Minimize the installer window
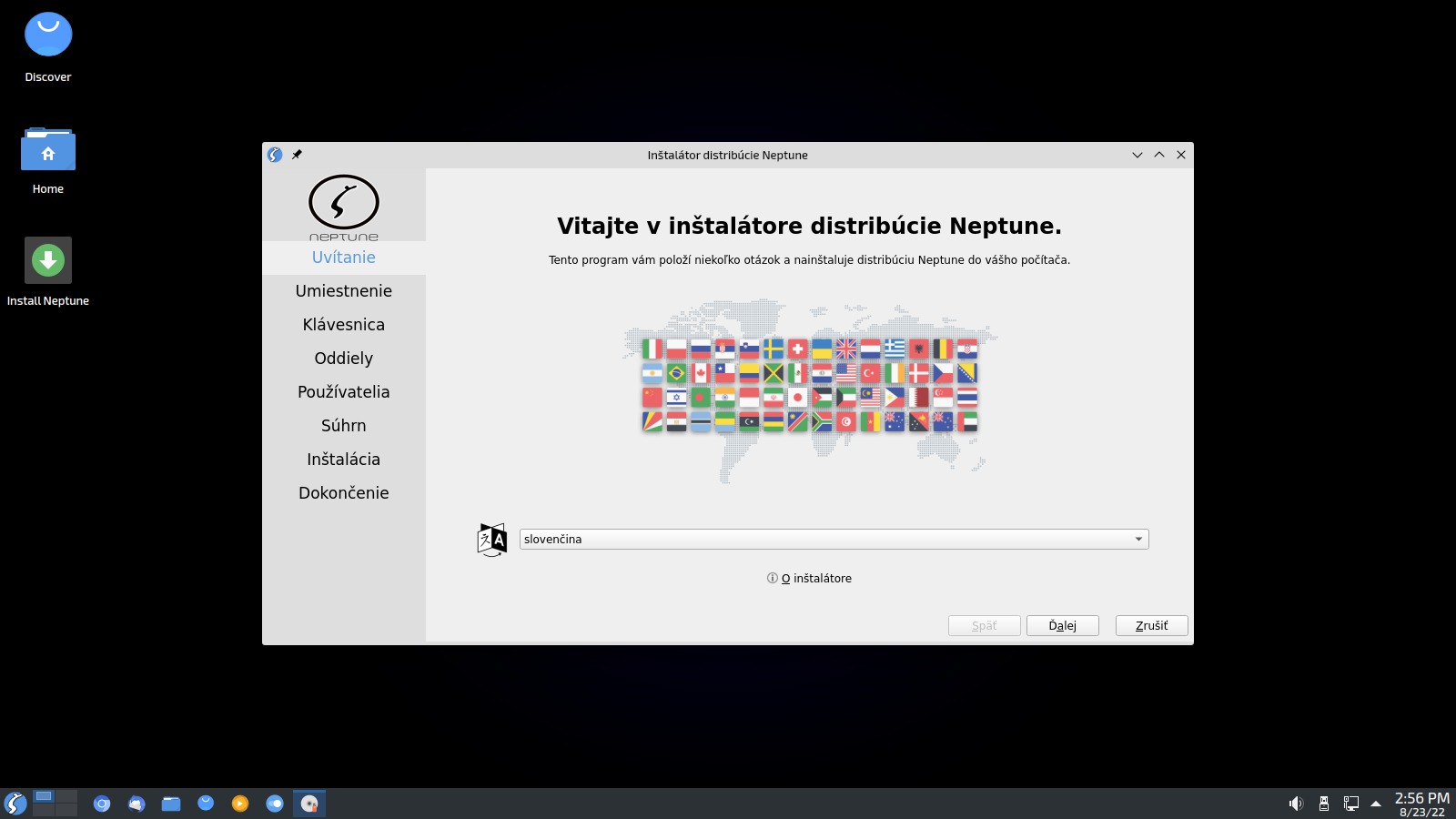 point(1137,155)
